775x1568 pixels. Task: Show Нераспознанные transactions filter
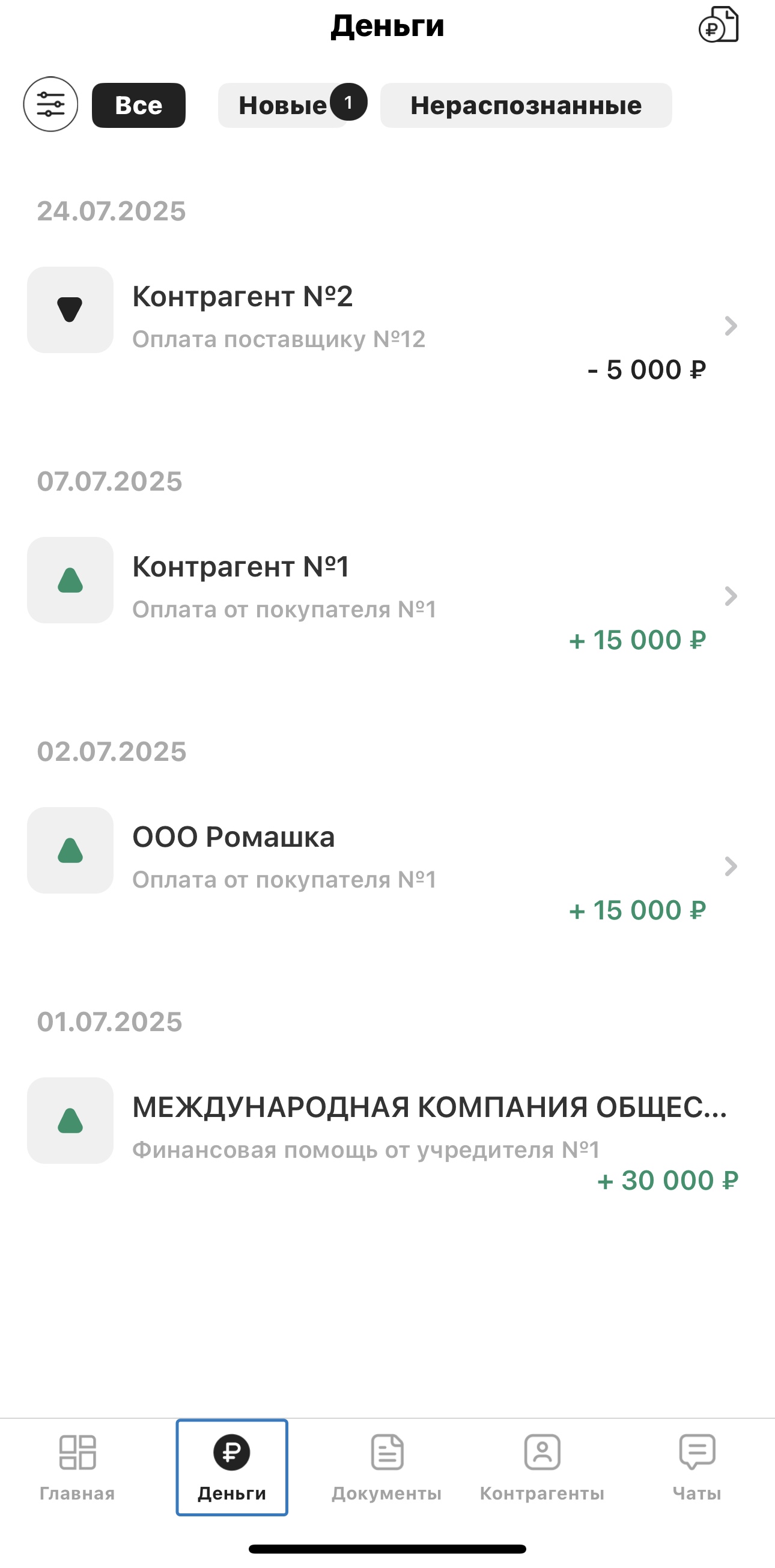(526, 105)
